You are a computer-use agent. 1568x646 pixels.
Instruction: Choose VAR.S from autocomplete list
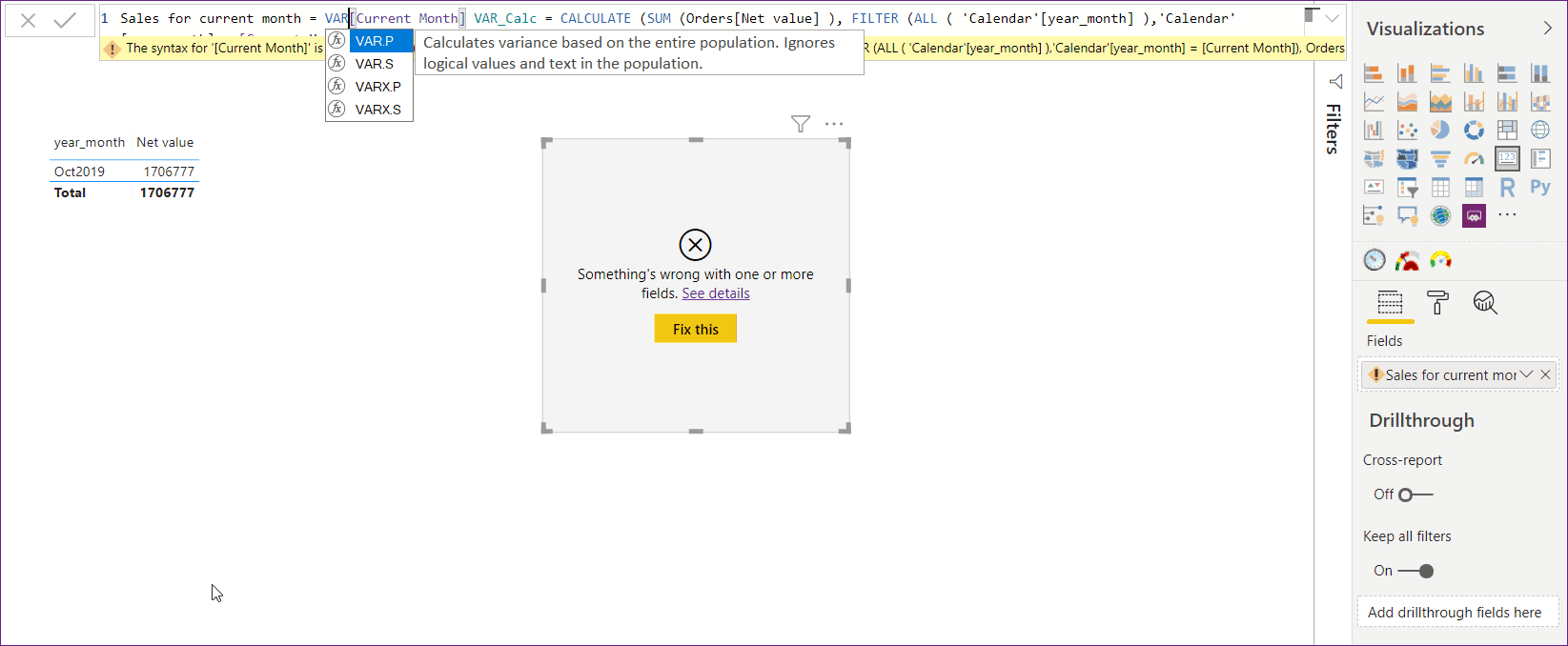pos(375,64)
